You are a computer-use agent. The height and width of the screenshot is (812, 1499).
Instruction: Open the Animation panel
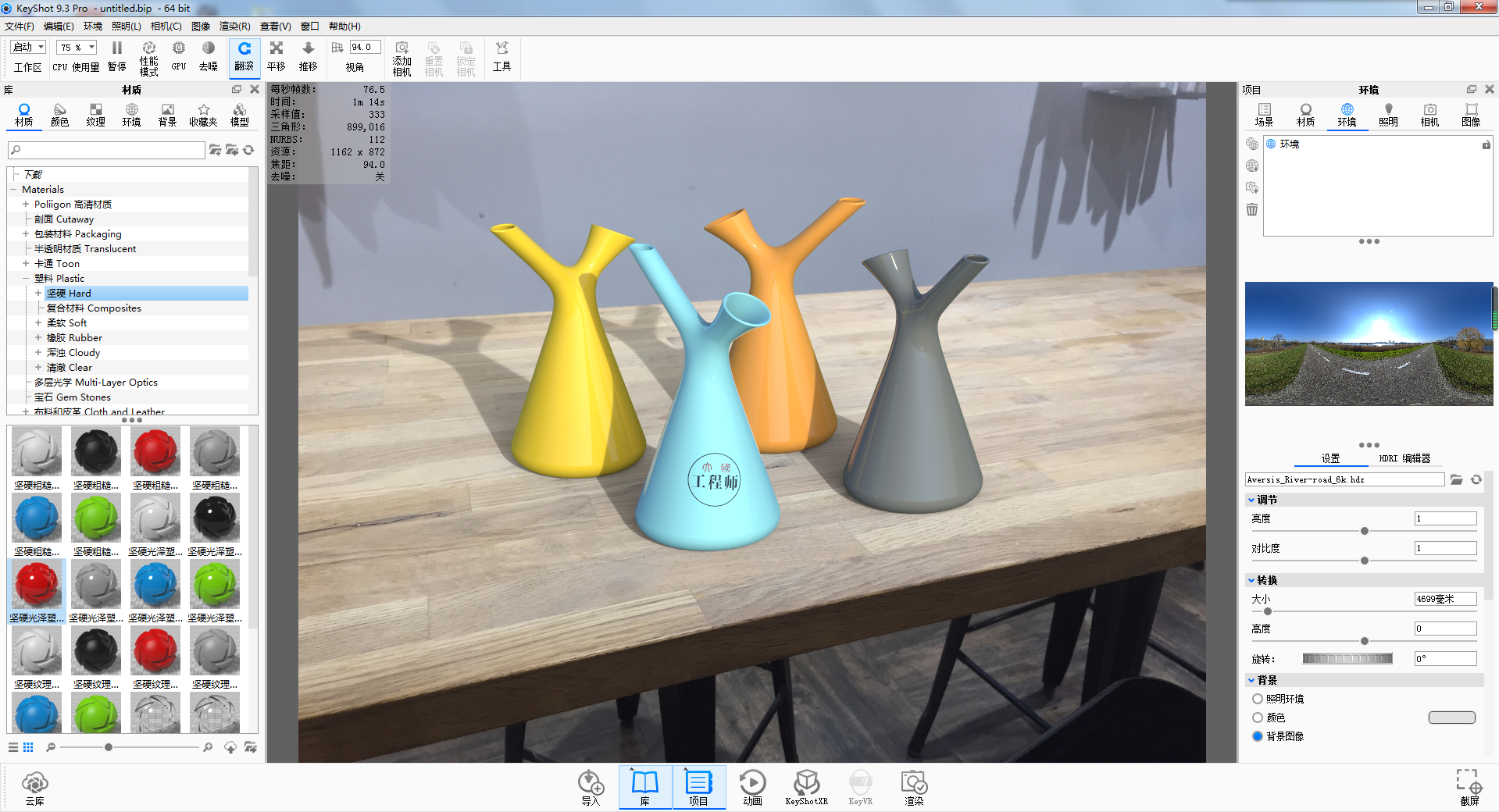pyautogui.click(x=752, y=788)
